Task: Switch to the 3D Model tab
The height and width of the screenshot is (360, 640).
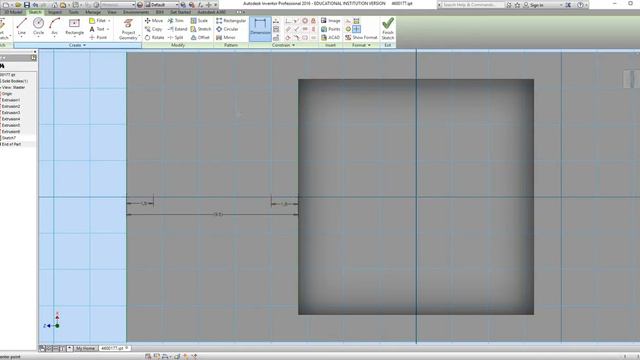Action: coord(13,12)
